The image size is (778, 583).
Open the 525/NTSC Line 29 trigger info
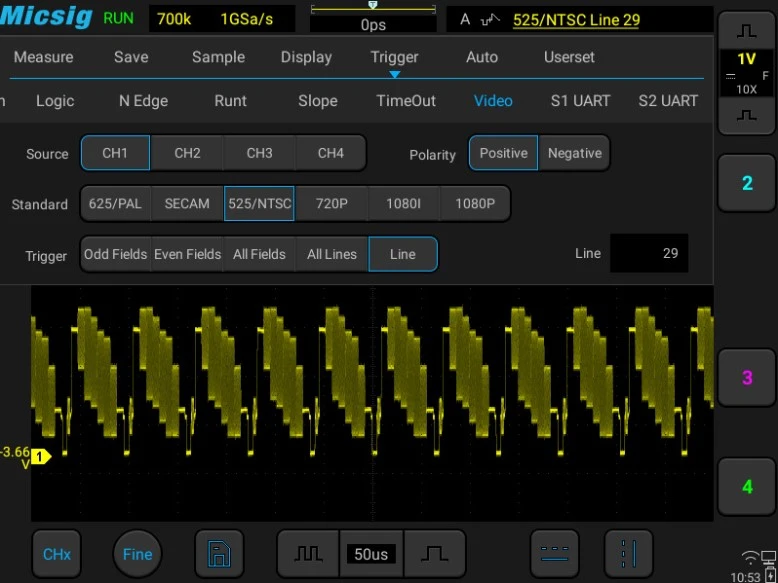(x=576, y=20)
